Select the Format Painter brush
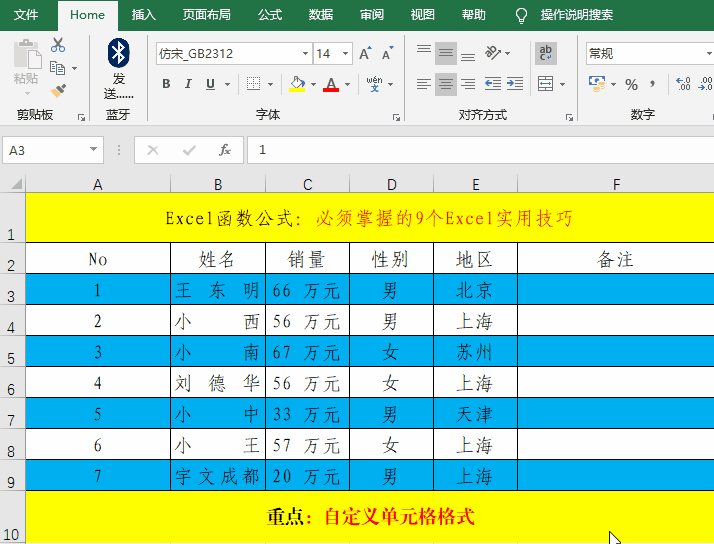The image size is (714, 544). [x=58, y=91]
